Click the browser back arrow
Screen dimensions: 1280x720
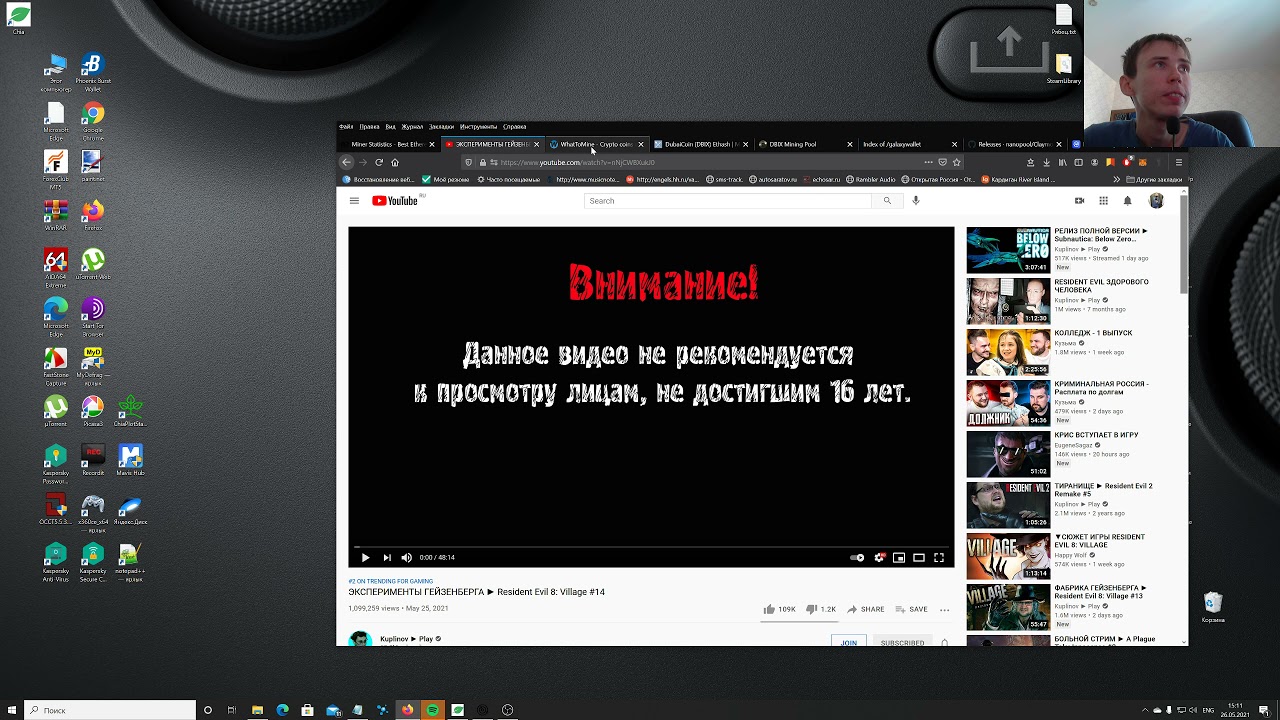coord(346,162)
